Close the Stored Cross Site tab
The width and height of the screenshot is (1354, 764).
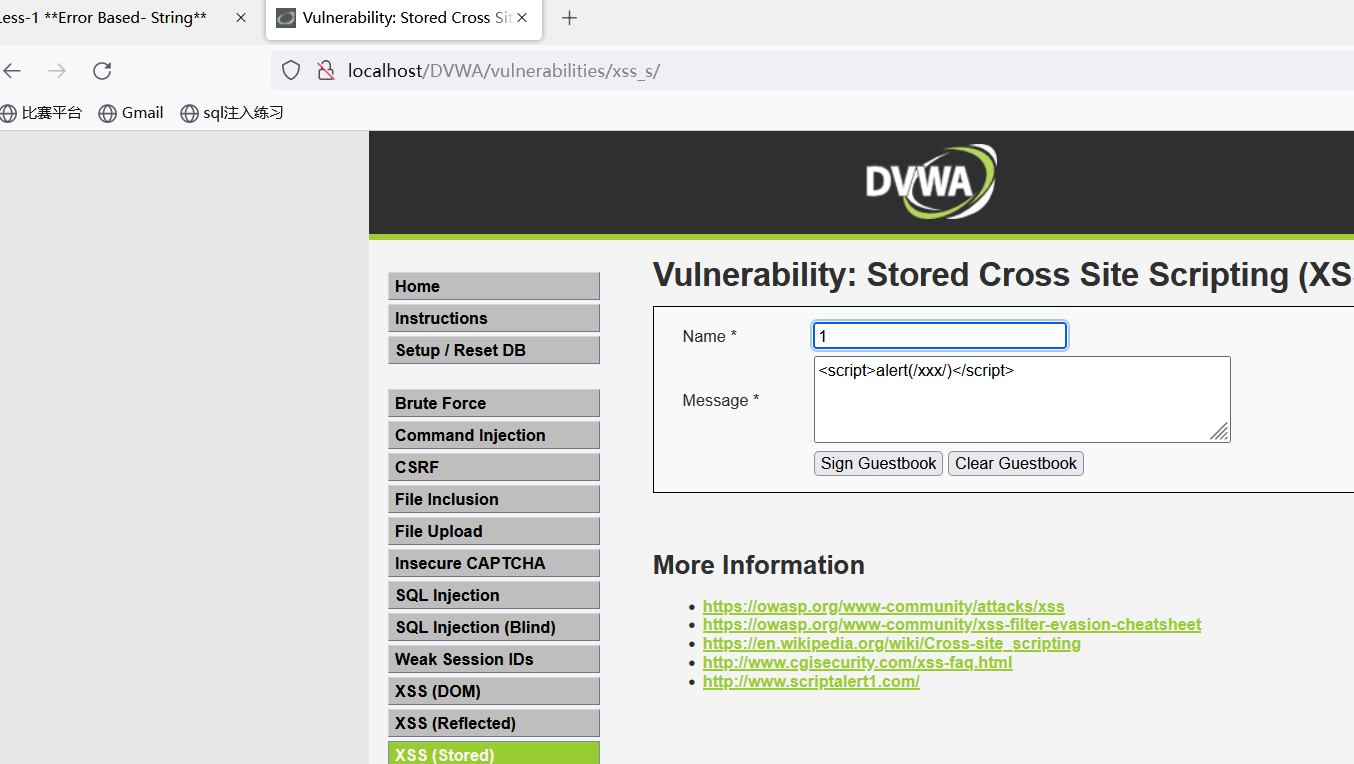[522, 18]
